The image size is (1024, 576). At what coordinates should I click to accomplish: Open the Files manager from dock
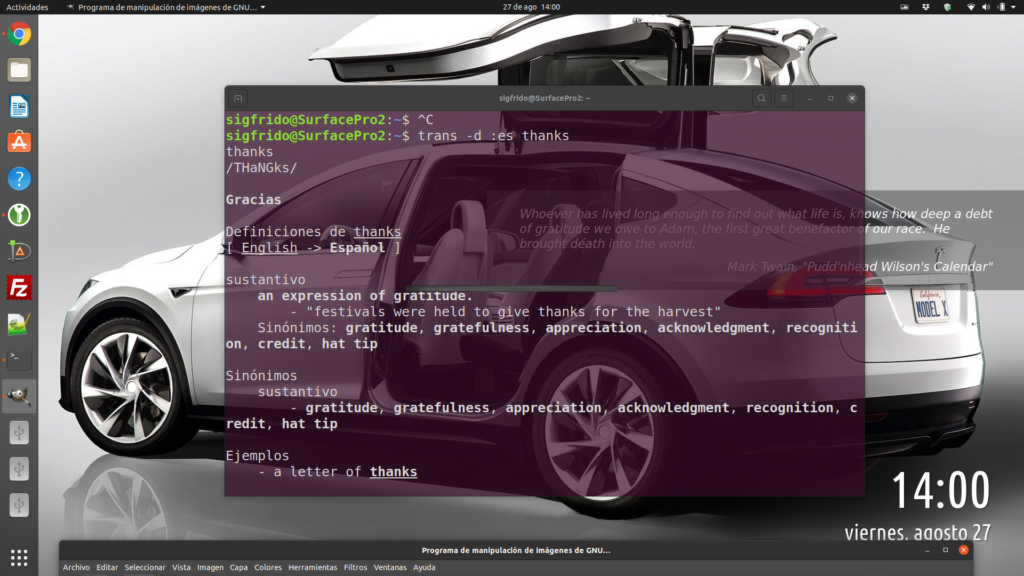point(19,70)
